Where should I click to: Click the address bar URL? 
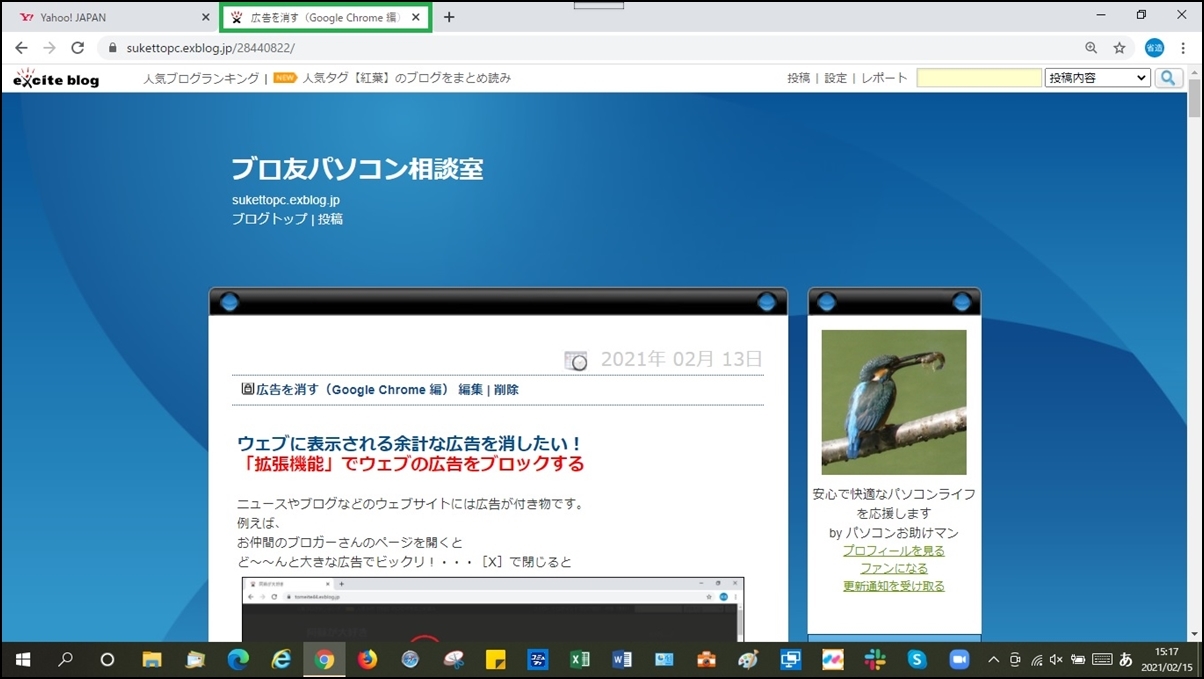pos(210,48)
